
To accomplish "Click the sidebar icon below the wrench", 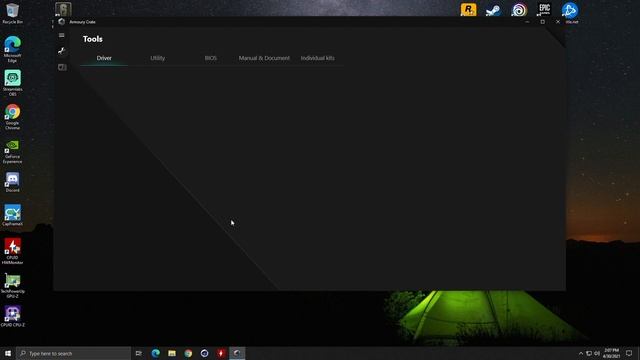I will coord(62,67).
